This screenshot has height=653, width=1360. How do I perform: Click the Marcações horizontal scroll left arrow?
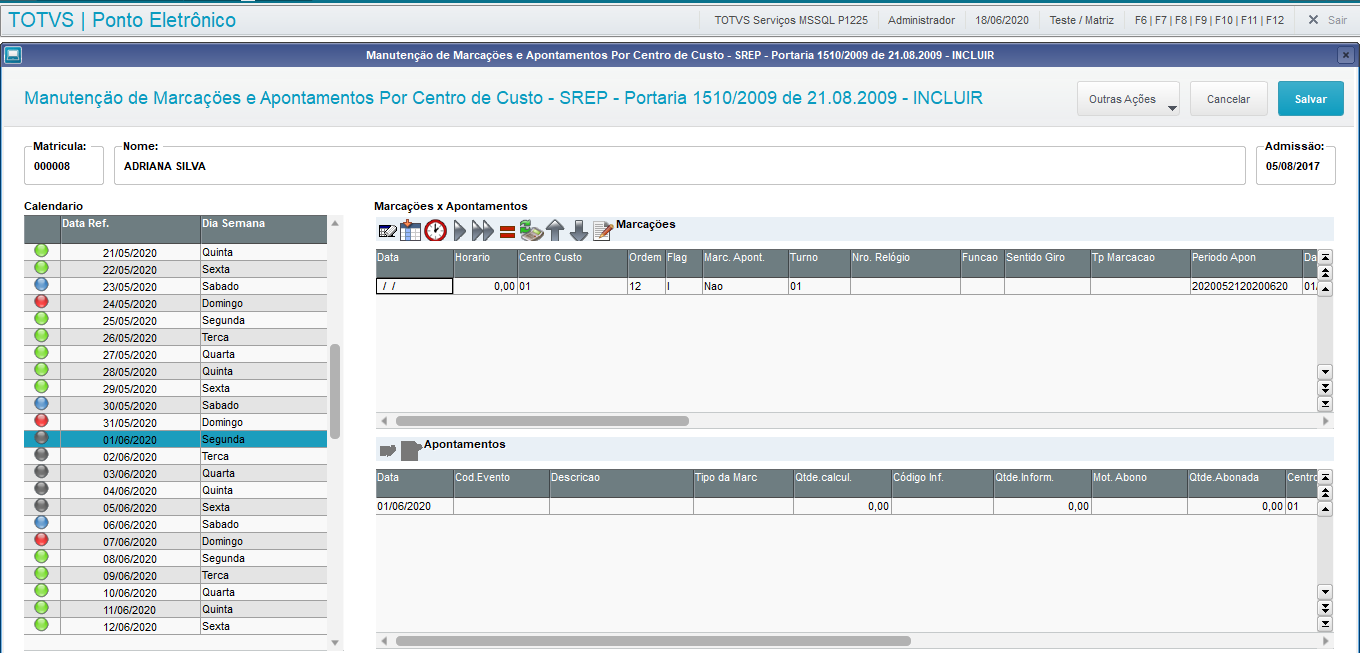click(383, 421)
